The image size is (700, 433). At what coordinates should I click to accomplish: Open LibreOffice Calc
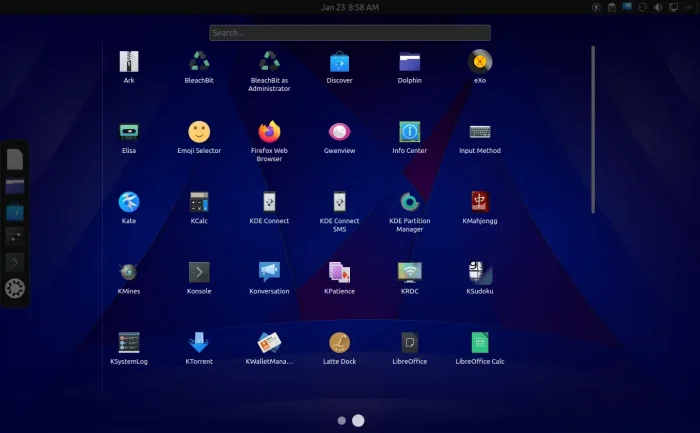tap(479, 342)
